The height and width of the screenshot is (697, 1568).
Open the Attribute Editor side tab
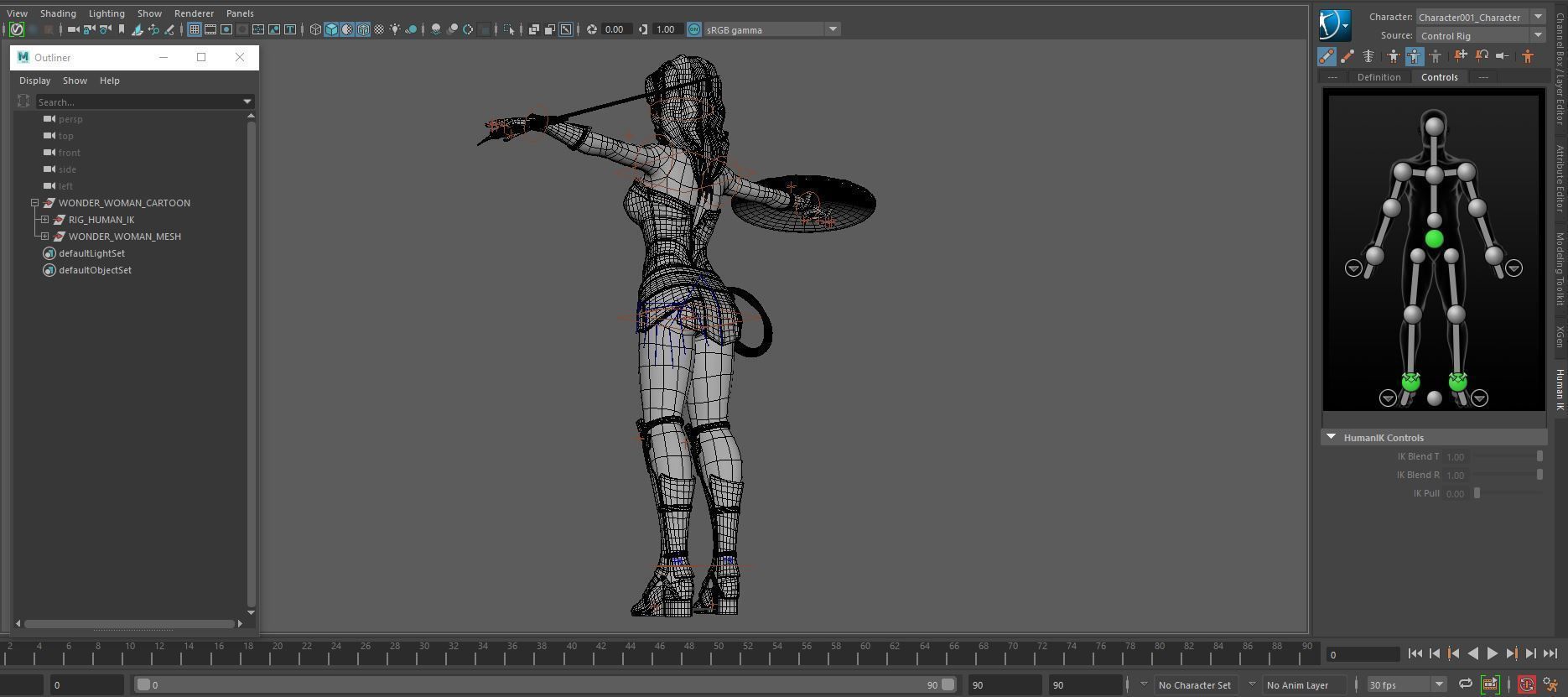(x=1560, y=178)
